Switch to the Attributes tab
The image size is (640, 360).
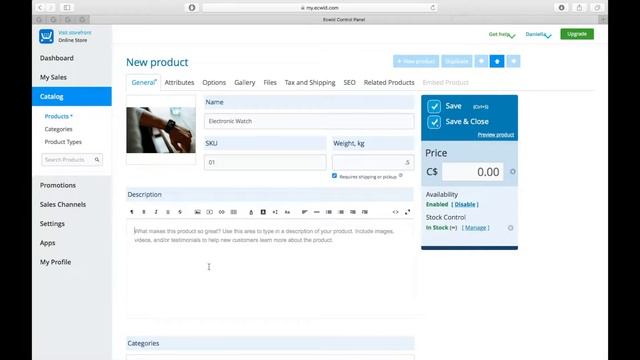(179, 82)
